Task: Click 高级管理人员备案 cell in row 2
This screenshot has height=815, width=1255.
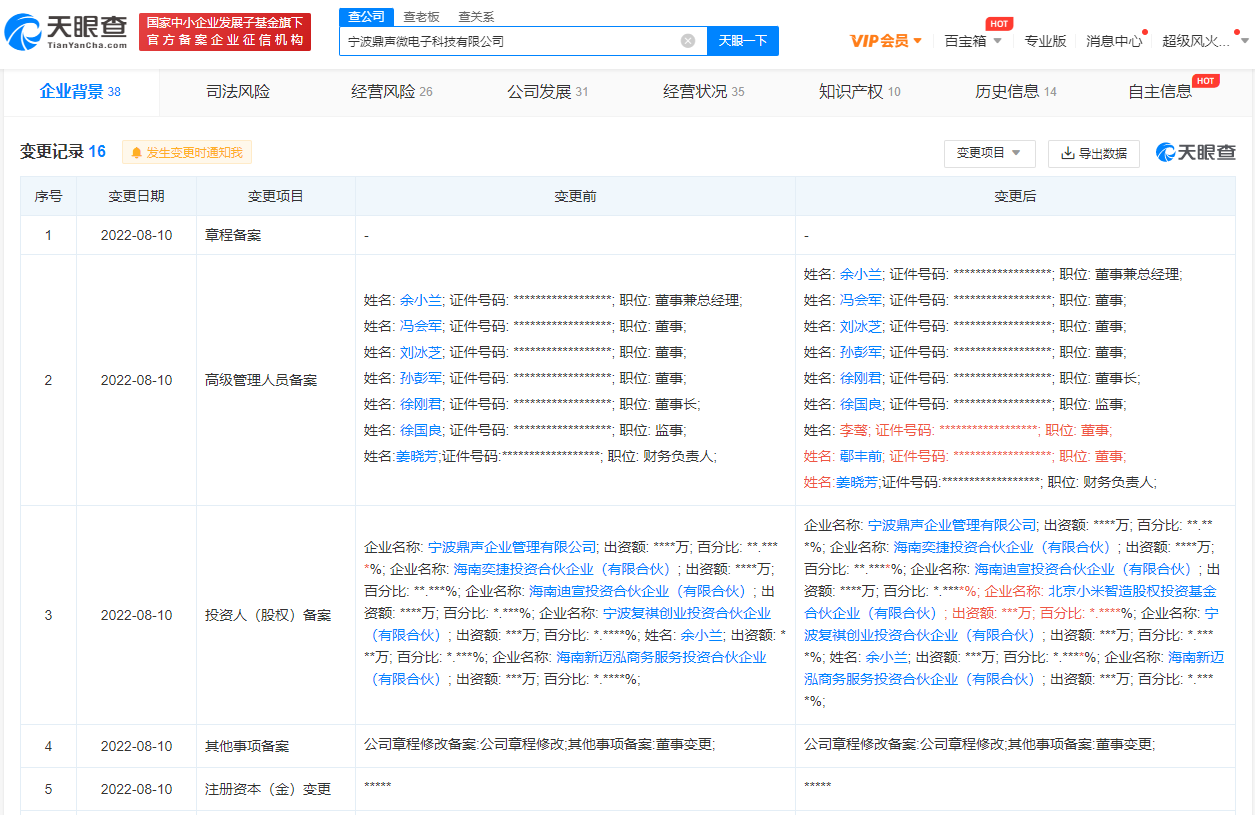Action: (276, 380)
